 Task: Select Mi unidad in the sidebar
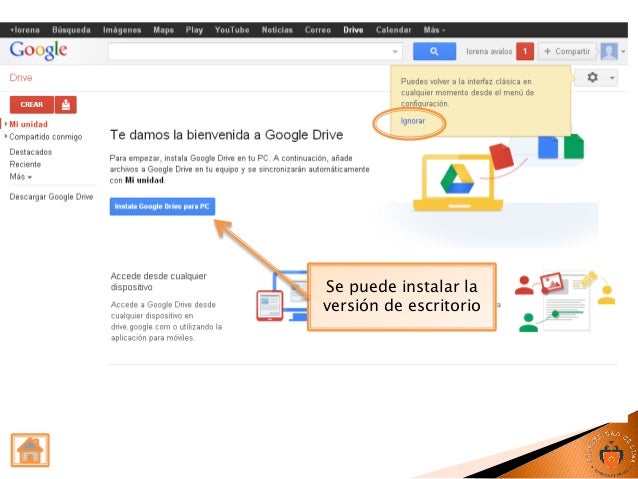28,124
